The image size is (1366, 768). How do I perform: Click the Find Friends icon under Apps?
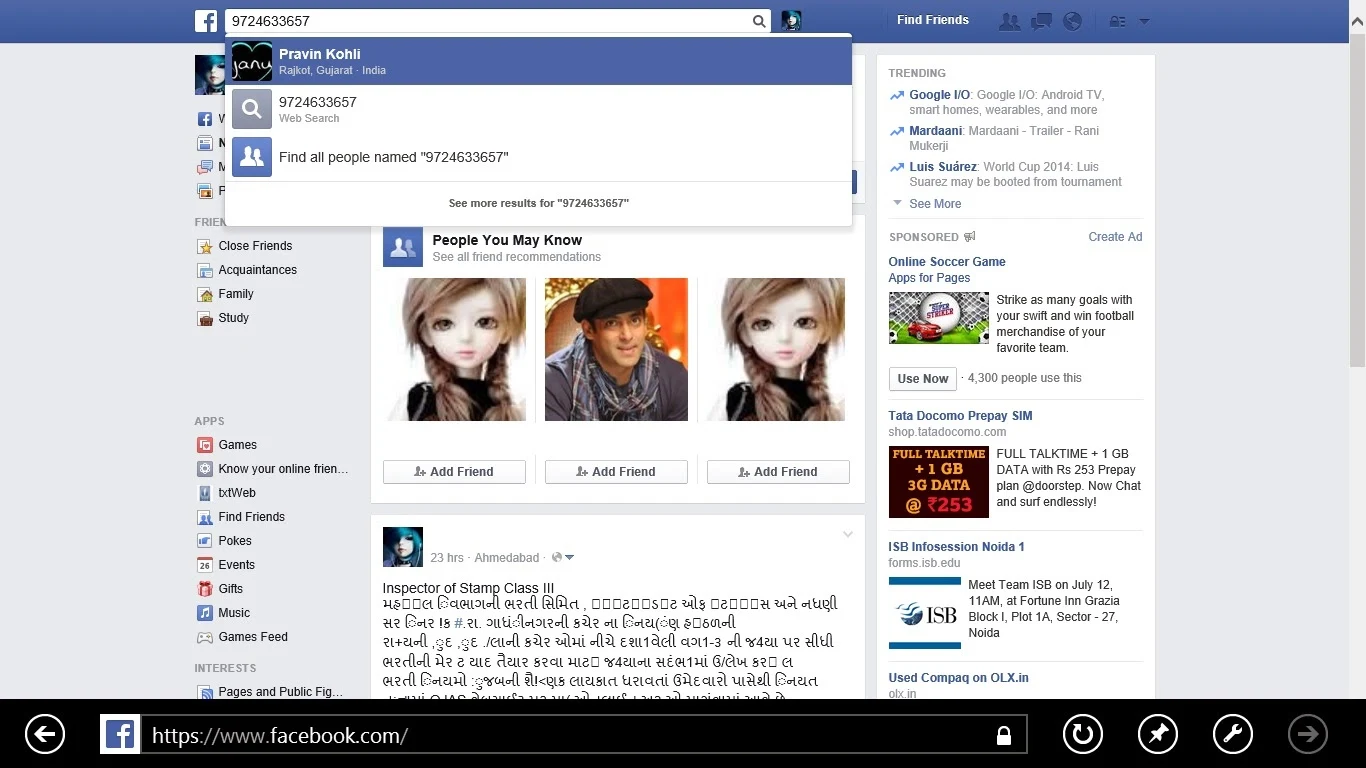click(205, 517)
